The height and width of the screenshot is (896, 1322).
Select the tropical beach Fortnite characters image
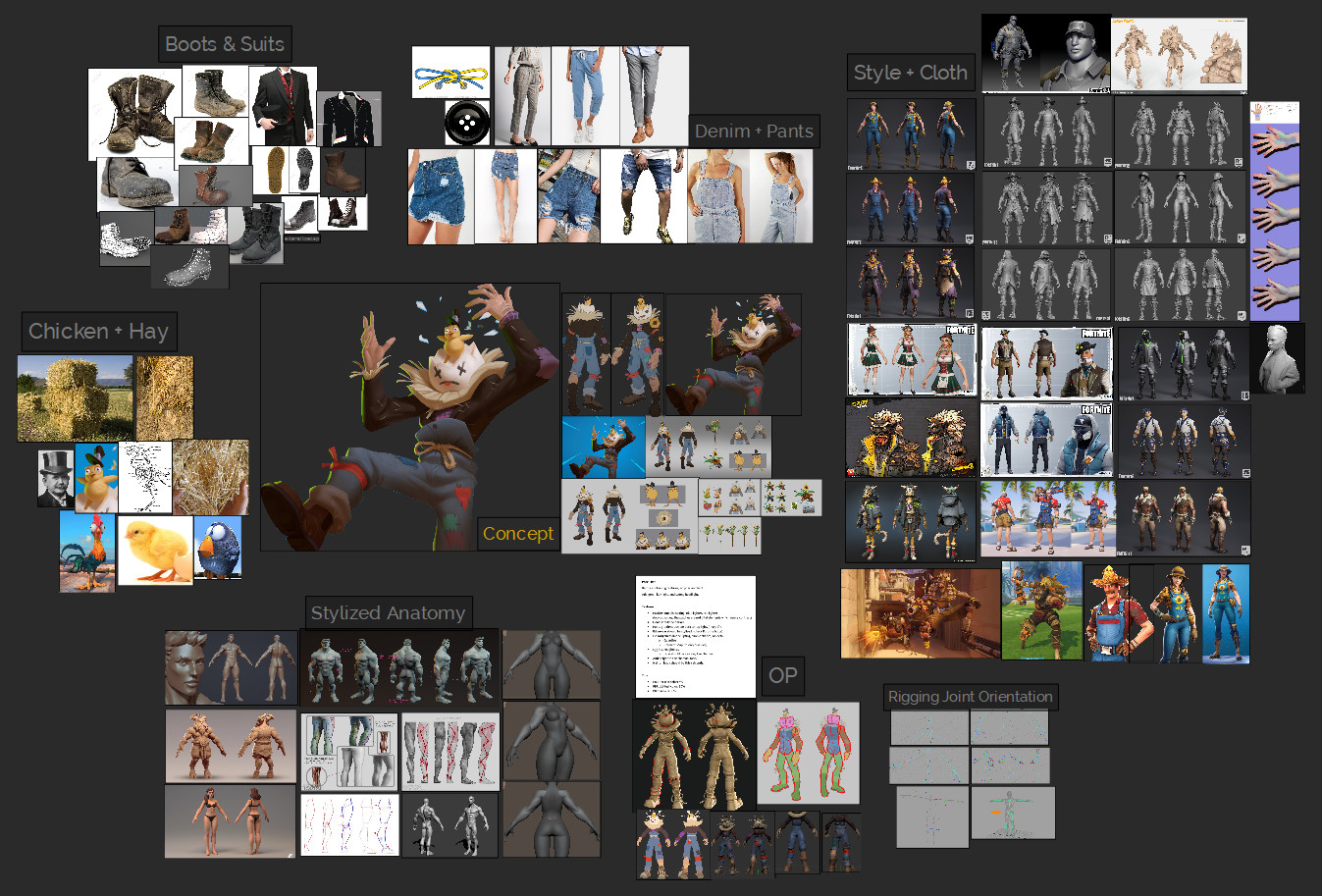pos(1047,521)
